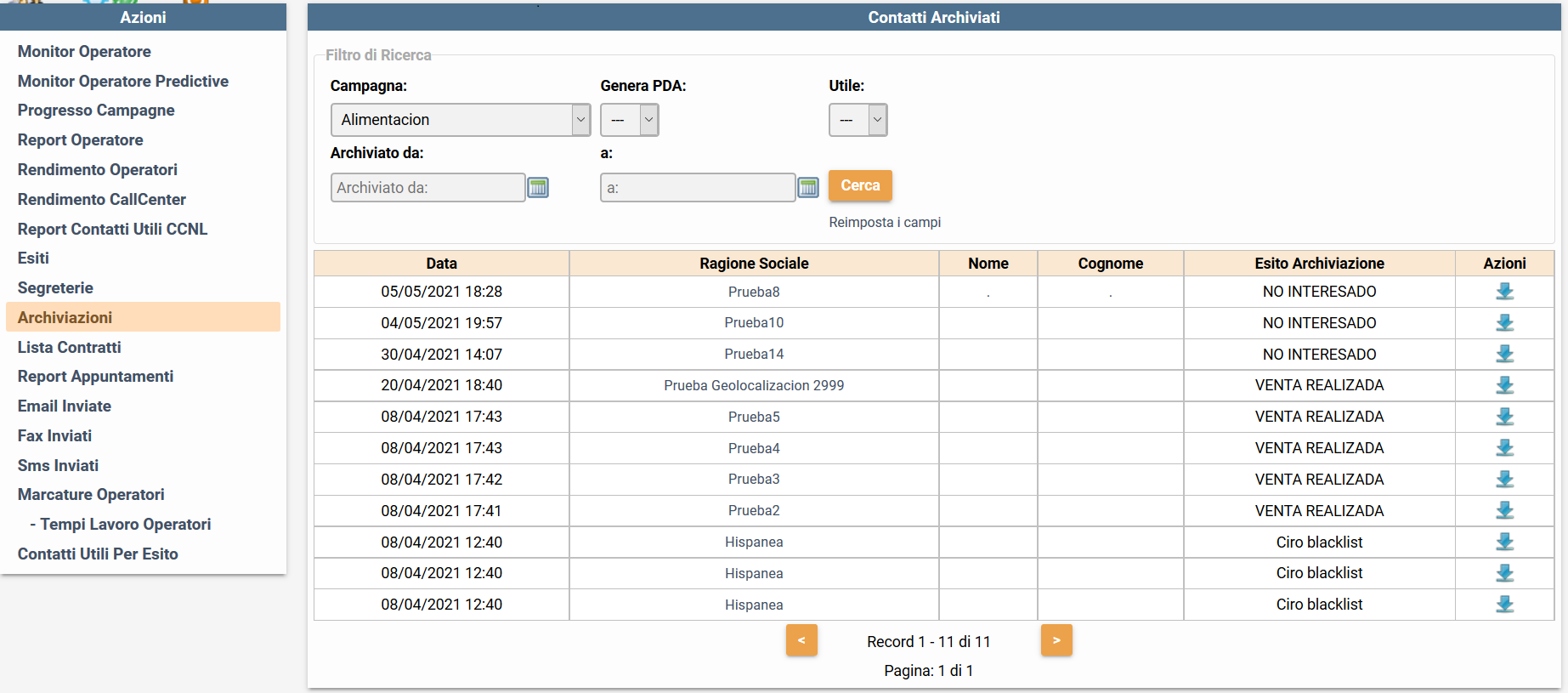
Task: Select Esiti in the sidebar
Action: (33, 258)
